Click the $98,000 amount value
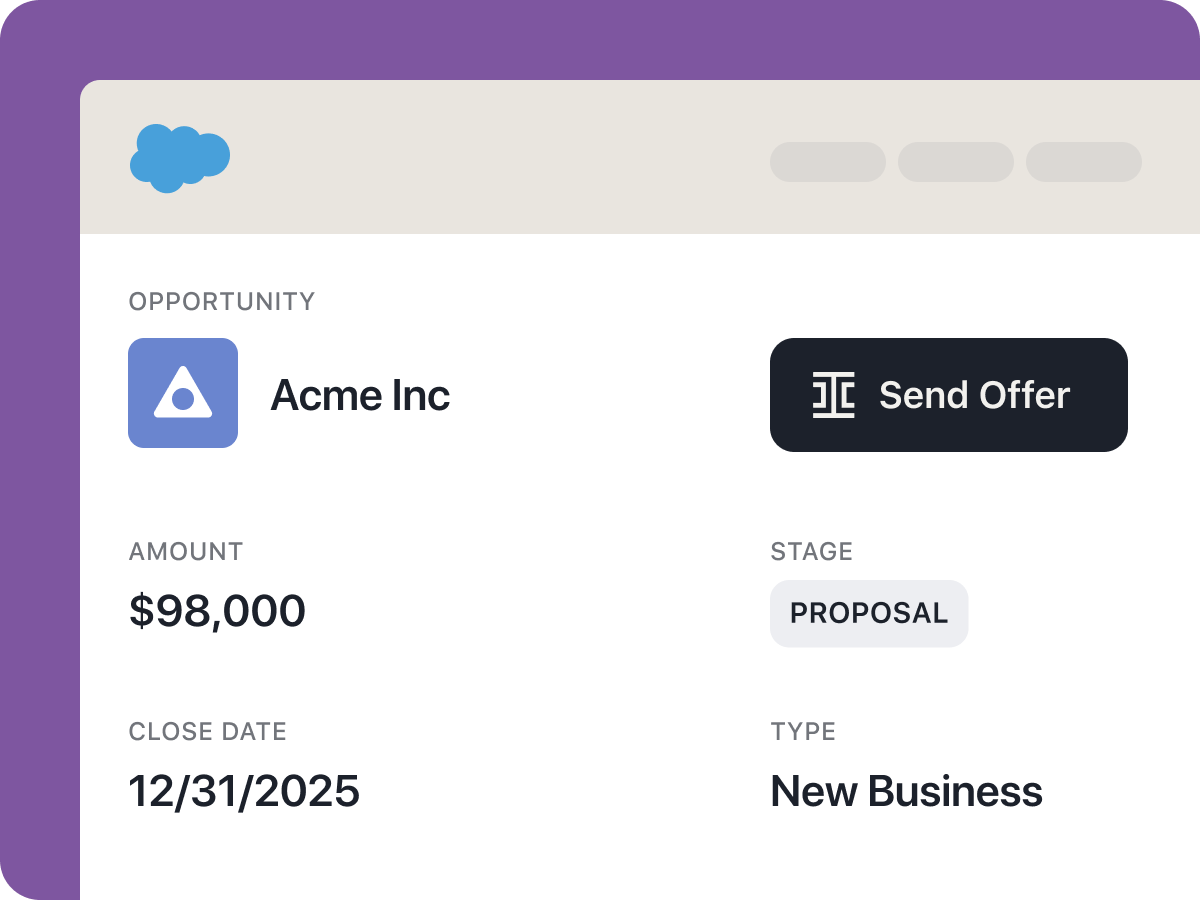The image size is (1200, 900). (217, 610)
